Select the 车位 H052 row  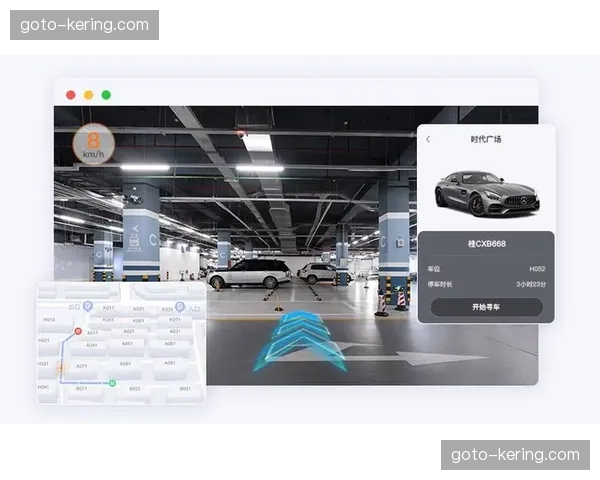pyautogui.click(x=486, y=268)
